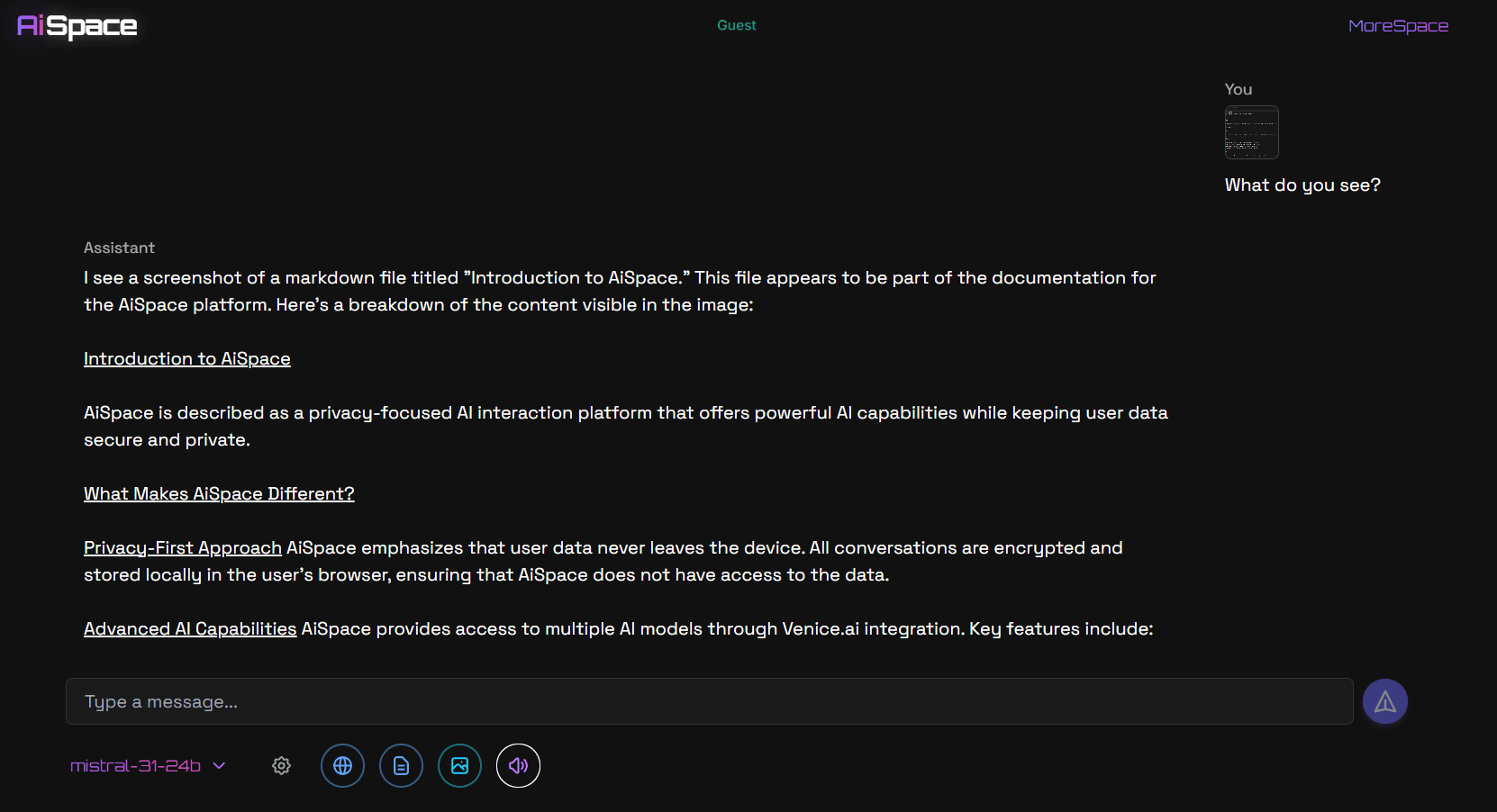1497x812 pixels.
Task: Click the You label above thumbnail
Action: (1238, 89)
